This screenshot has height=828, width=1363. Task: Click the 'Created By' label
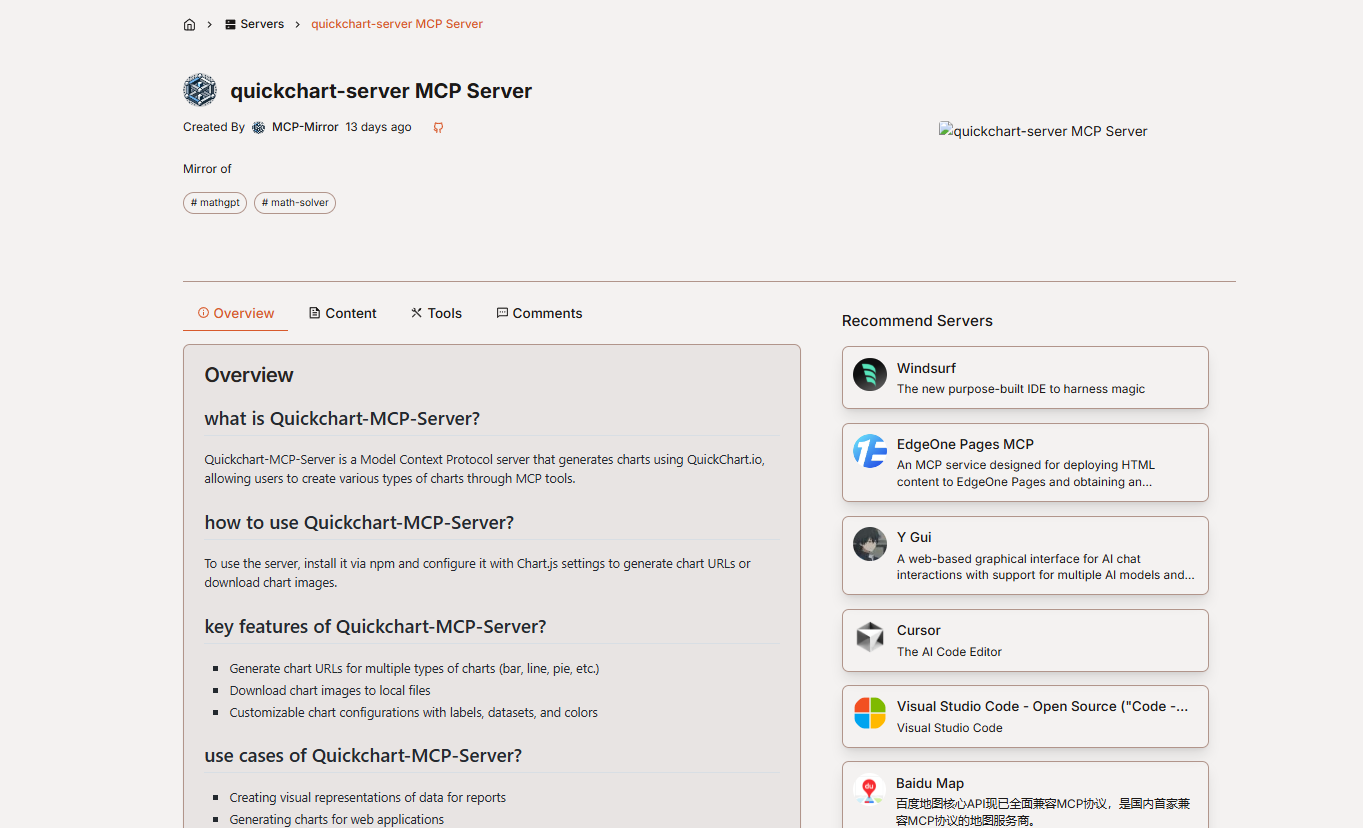(x=214, y=127)
